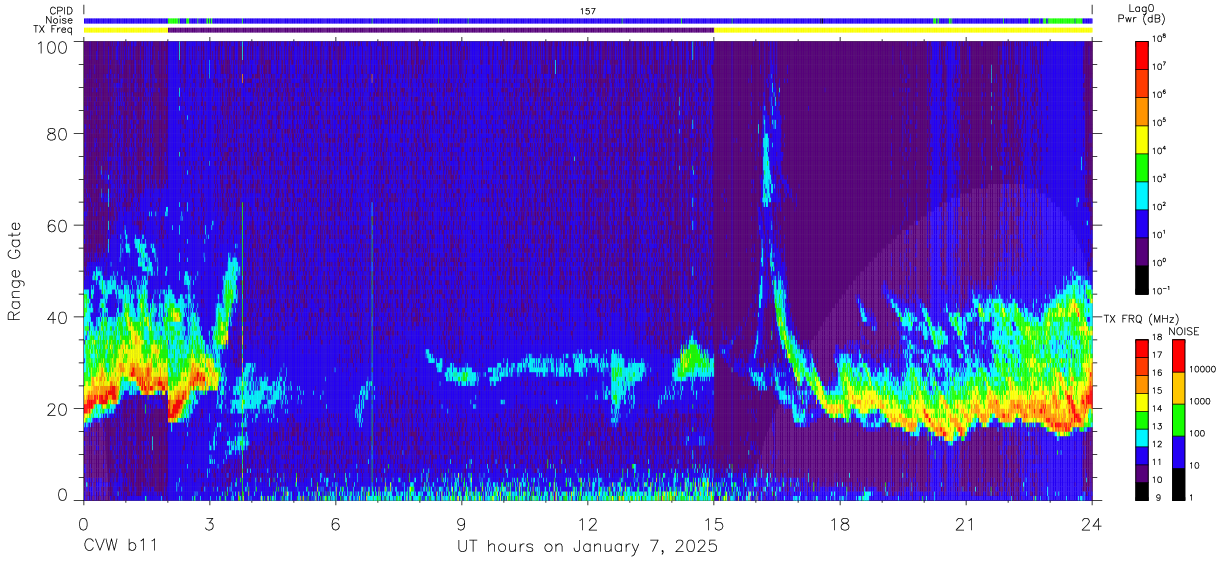Image resolution: width=1228 pixels, height=567 pixels.
Task: Click the red 17–18 MHz TX frequency swatch
Action: 1142,349
